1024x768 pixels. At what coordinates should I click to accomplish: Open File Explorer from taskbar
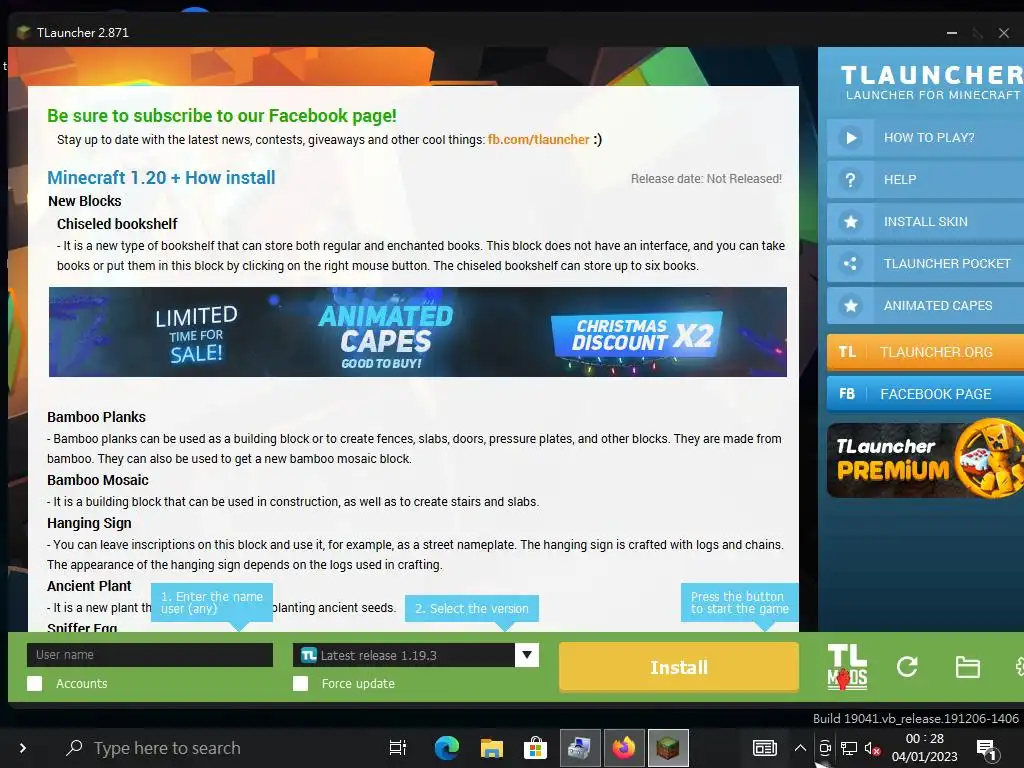491,748
